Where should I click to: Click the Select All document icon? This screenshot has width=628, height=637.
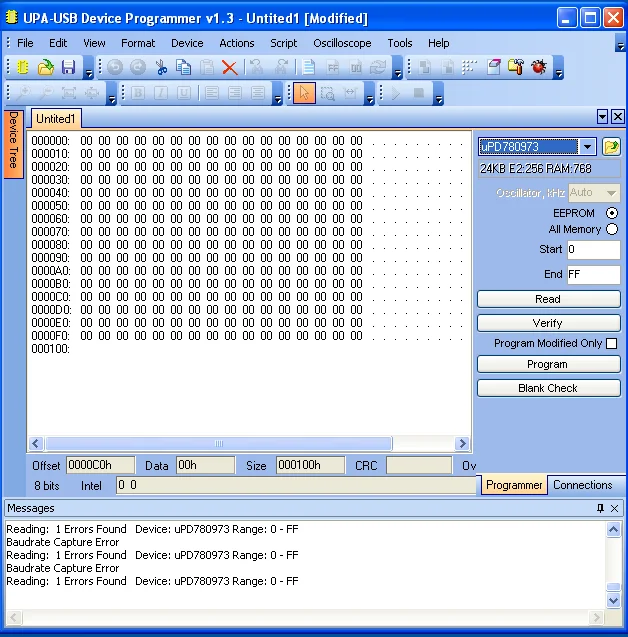(309, 67)
